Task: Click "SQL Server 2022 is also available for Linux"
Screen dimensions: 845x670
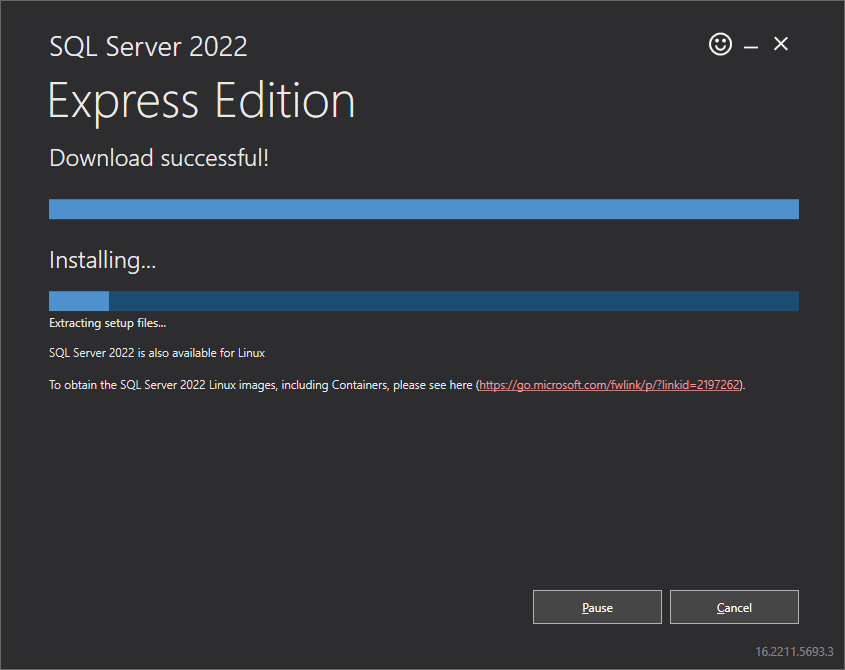Action: (156, 353)
